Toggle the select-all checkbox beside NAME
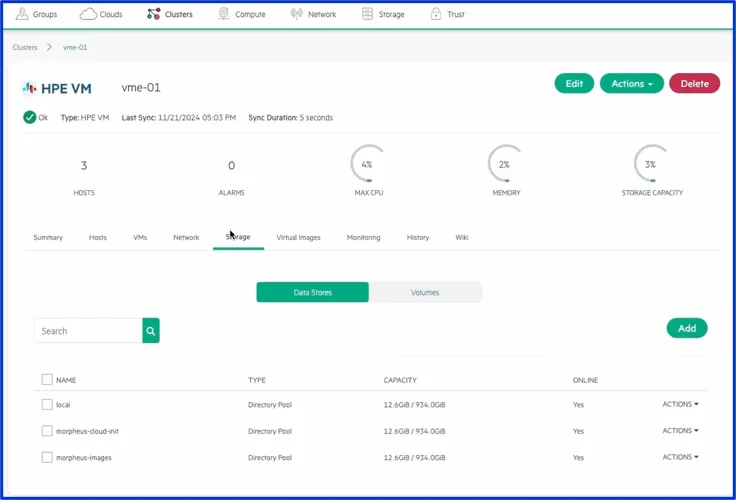 point(47,379)
